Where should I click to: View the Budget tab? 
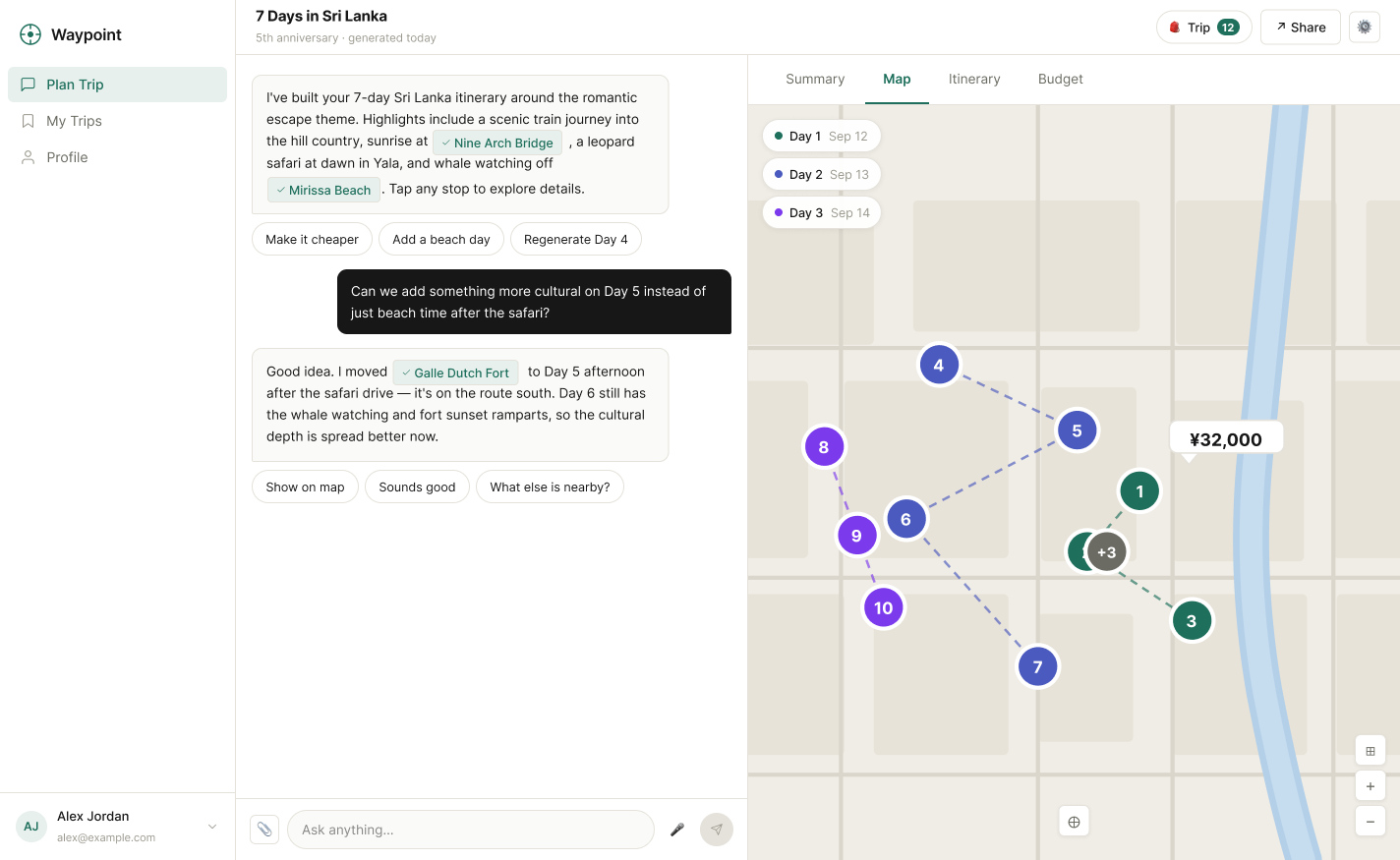coord(1061,80)
